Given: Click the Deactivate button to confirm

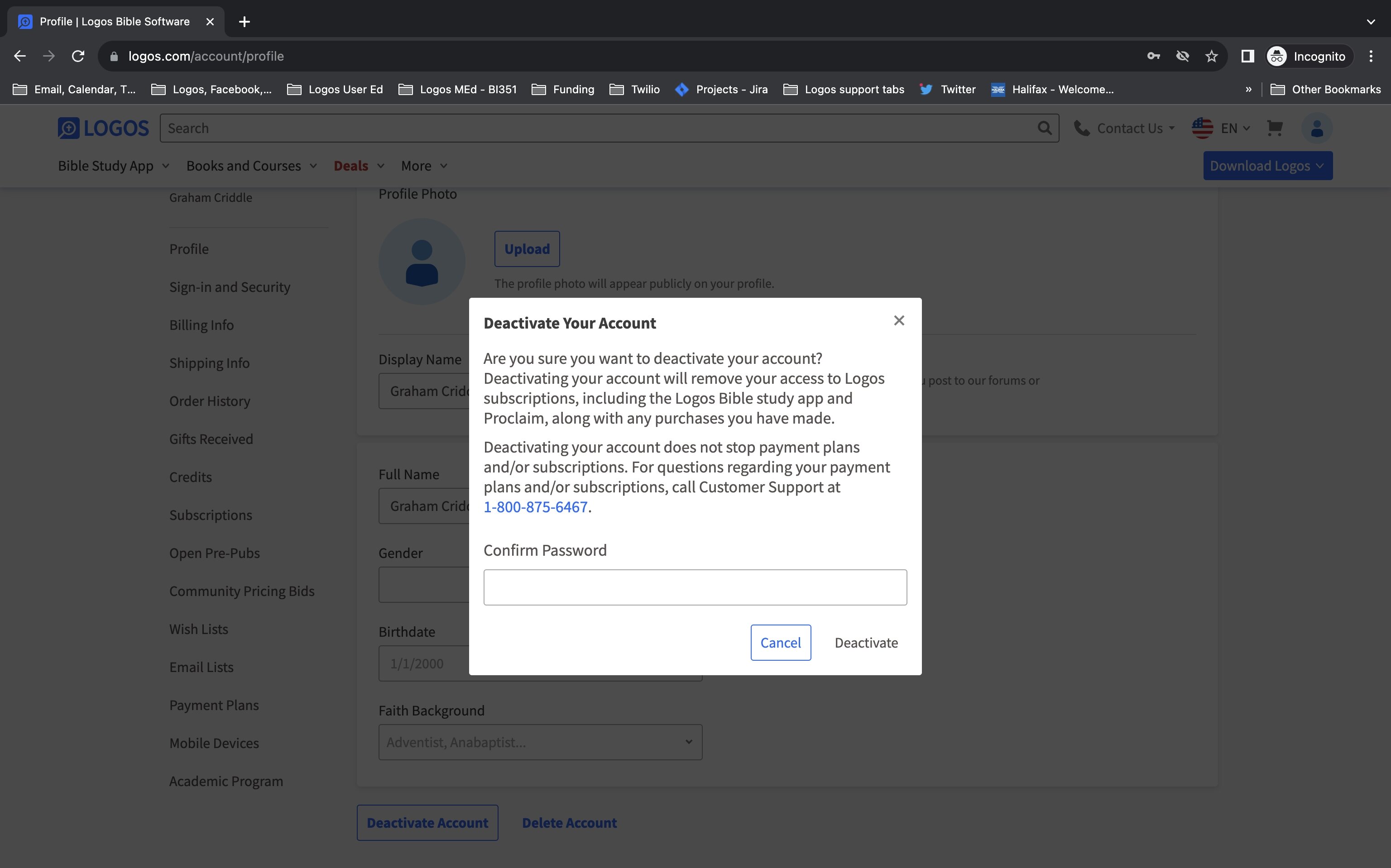Looking at the screenshot, I should (866, 642).
